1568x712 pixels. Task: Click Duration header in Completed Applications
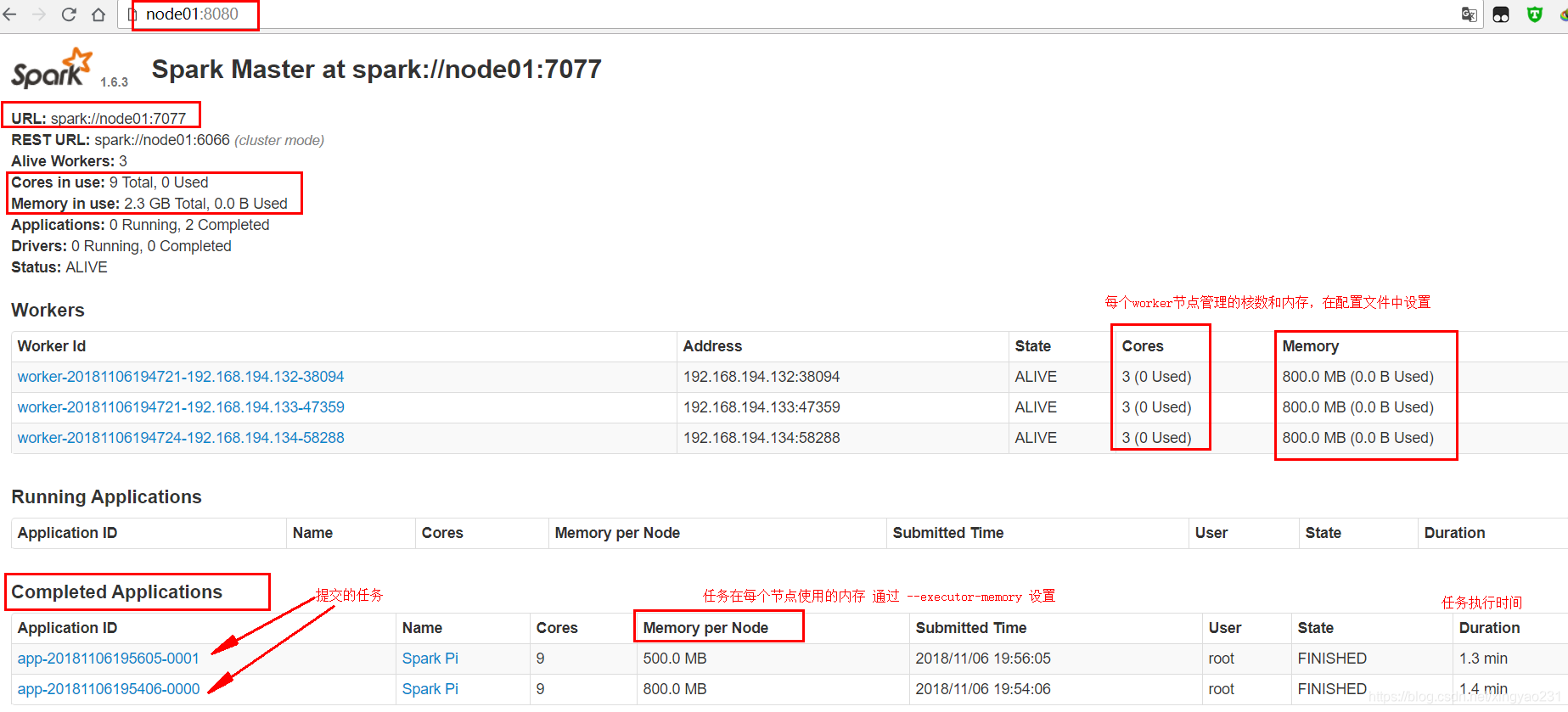pyautogui.click(x=1489, y=628)
